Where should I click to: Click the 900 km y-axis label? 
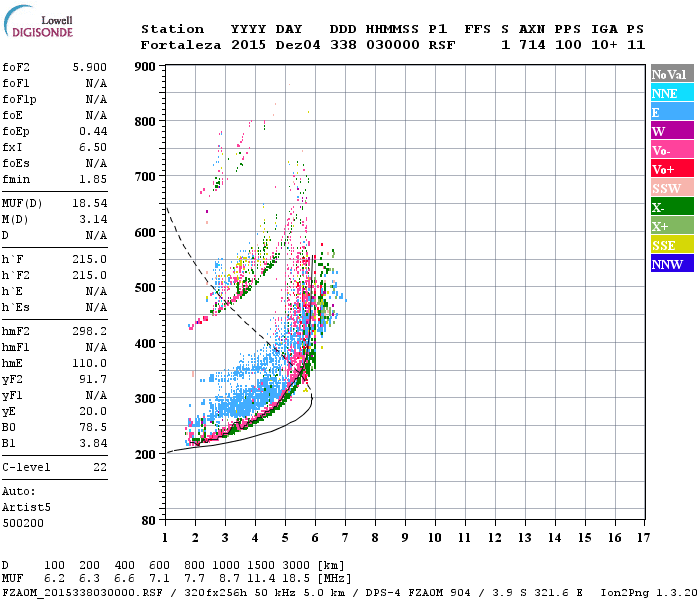[x=145, y=67]
